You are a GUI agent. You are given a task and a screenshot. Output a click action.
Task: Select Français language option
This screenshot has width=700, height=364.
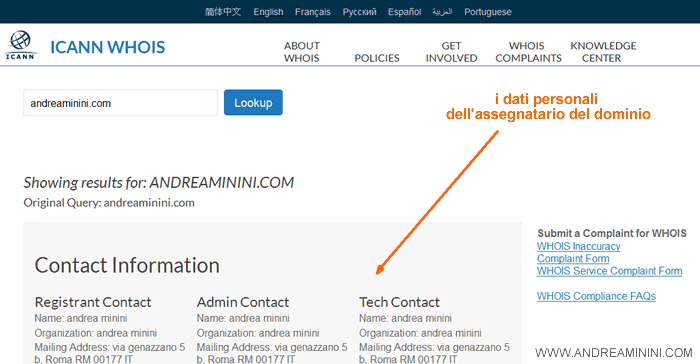[x=312, y=12]
